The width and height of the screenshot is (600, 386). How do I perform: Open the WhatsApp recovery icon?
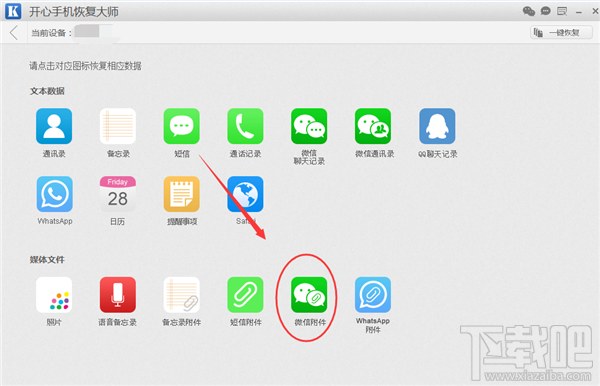(54, 194)
